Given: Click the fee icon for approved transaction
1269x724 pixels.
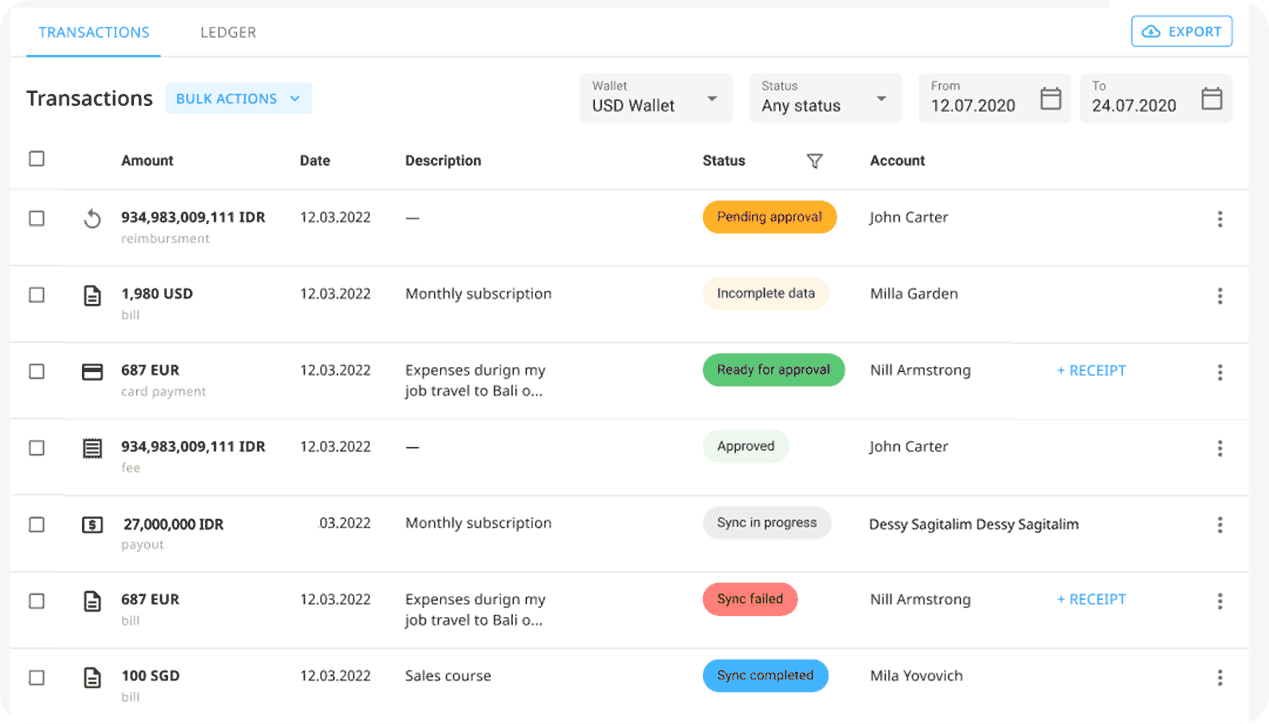Looking at the screenshot, I should [x=92, y=449].
